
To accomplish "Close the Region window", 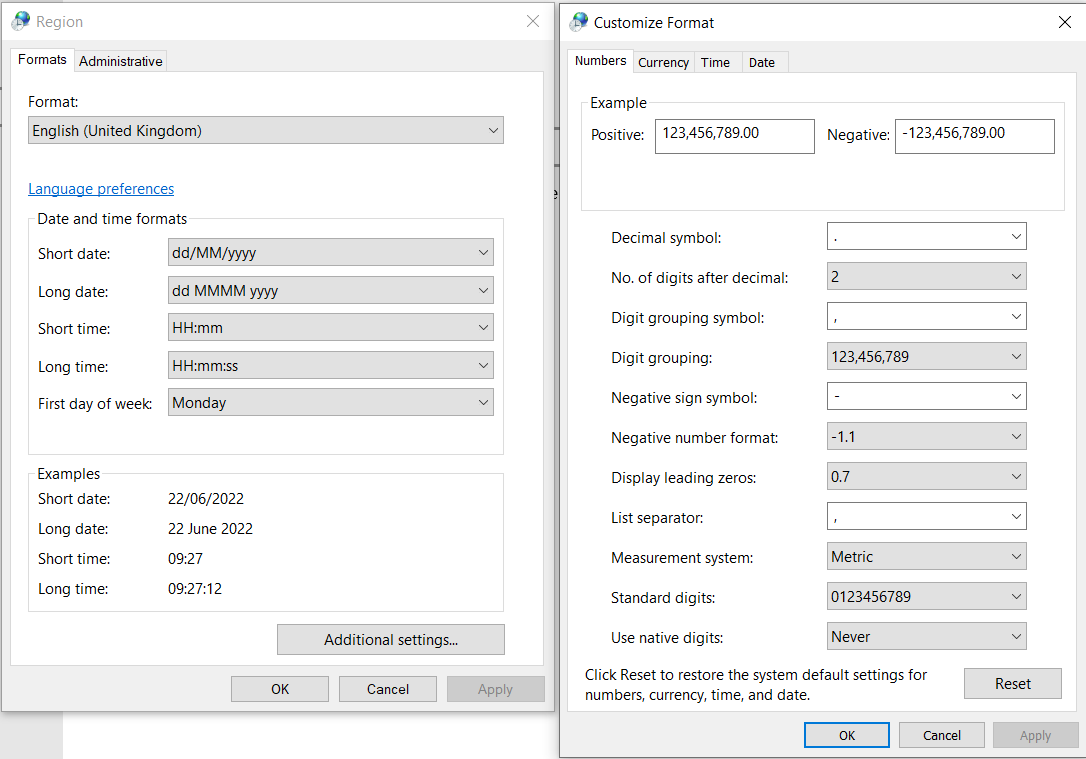I will 533,21.
